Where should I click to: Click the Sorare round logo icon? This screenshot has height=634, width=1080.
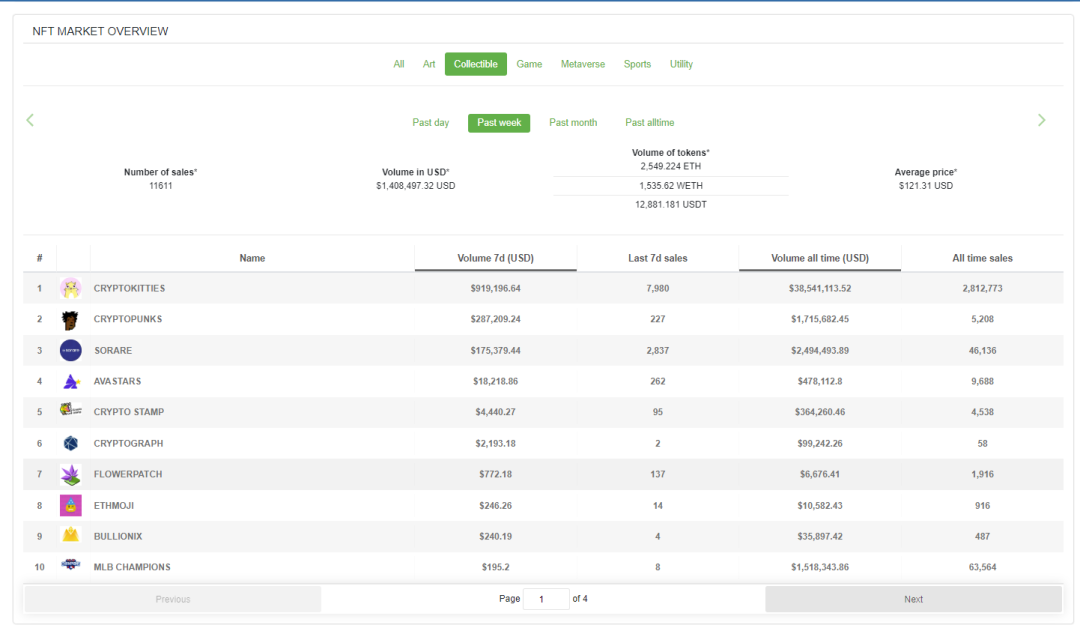click(71, 350)
